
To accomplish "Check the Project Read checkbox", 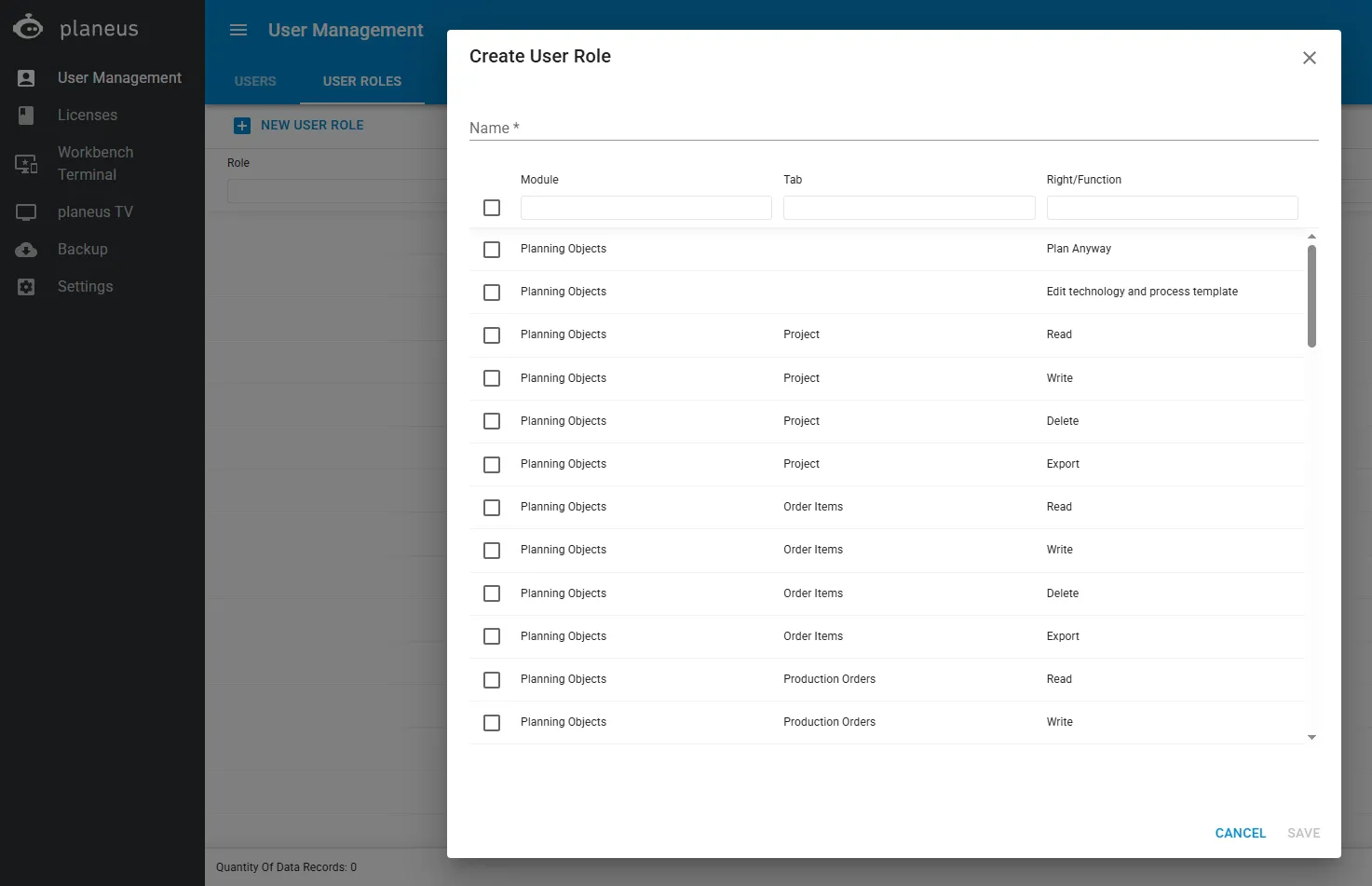I will click(492, 335).
